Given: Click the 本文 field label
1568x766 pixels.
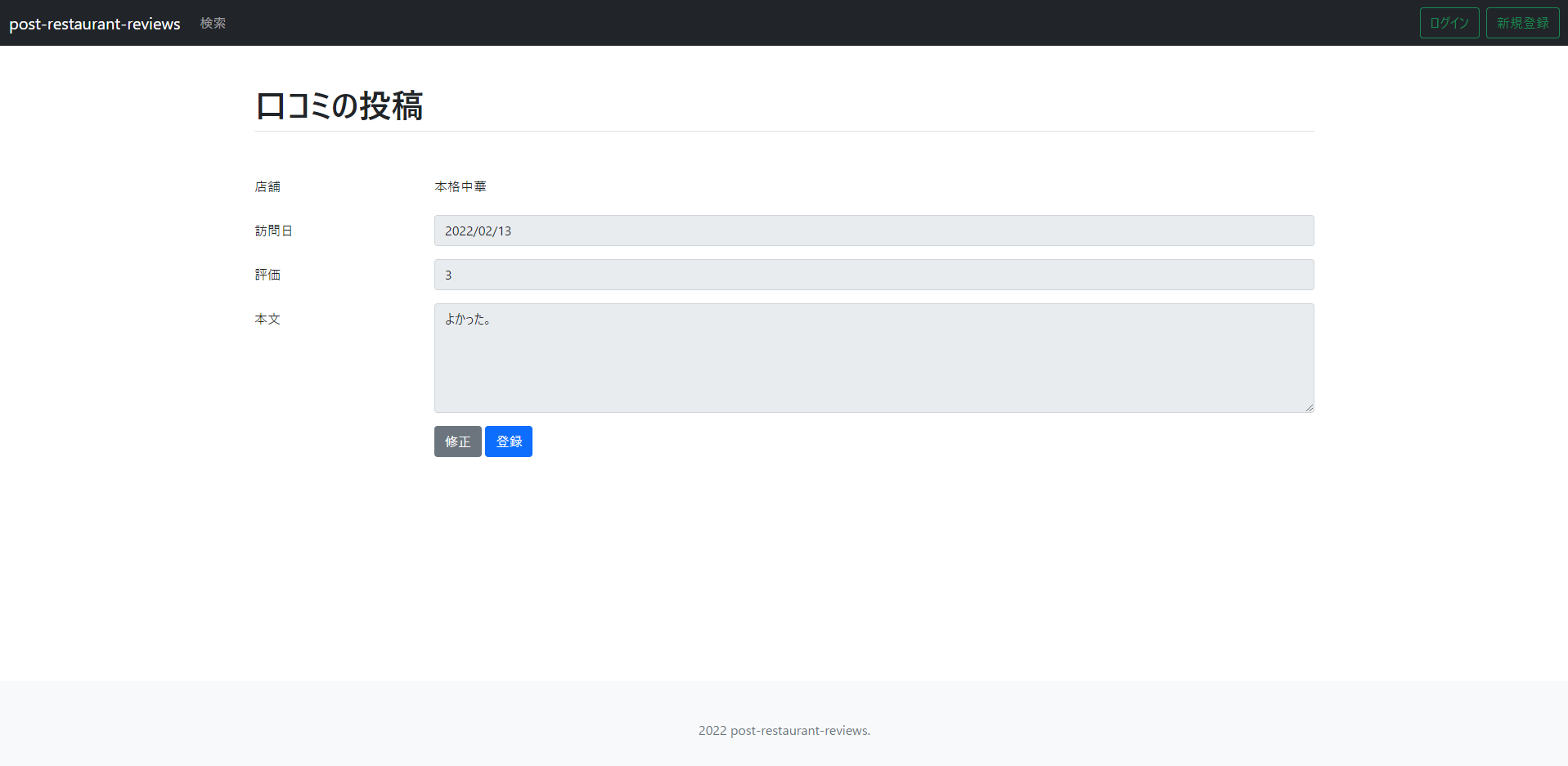Looking at the screenshot, I should pyautogui.click(x=267, y=320).
